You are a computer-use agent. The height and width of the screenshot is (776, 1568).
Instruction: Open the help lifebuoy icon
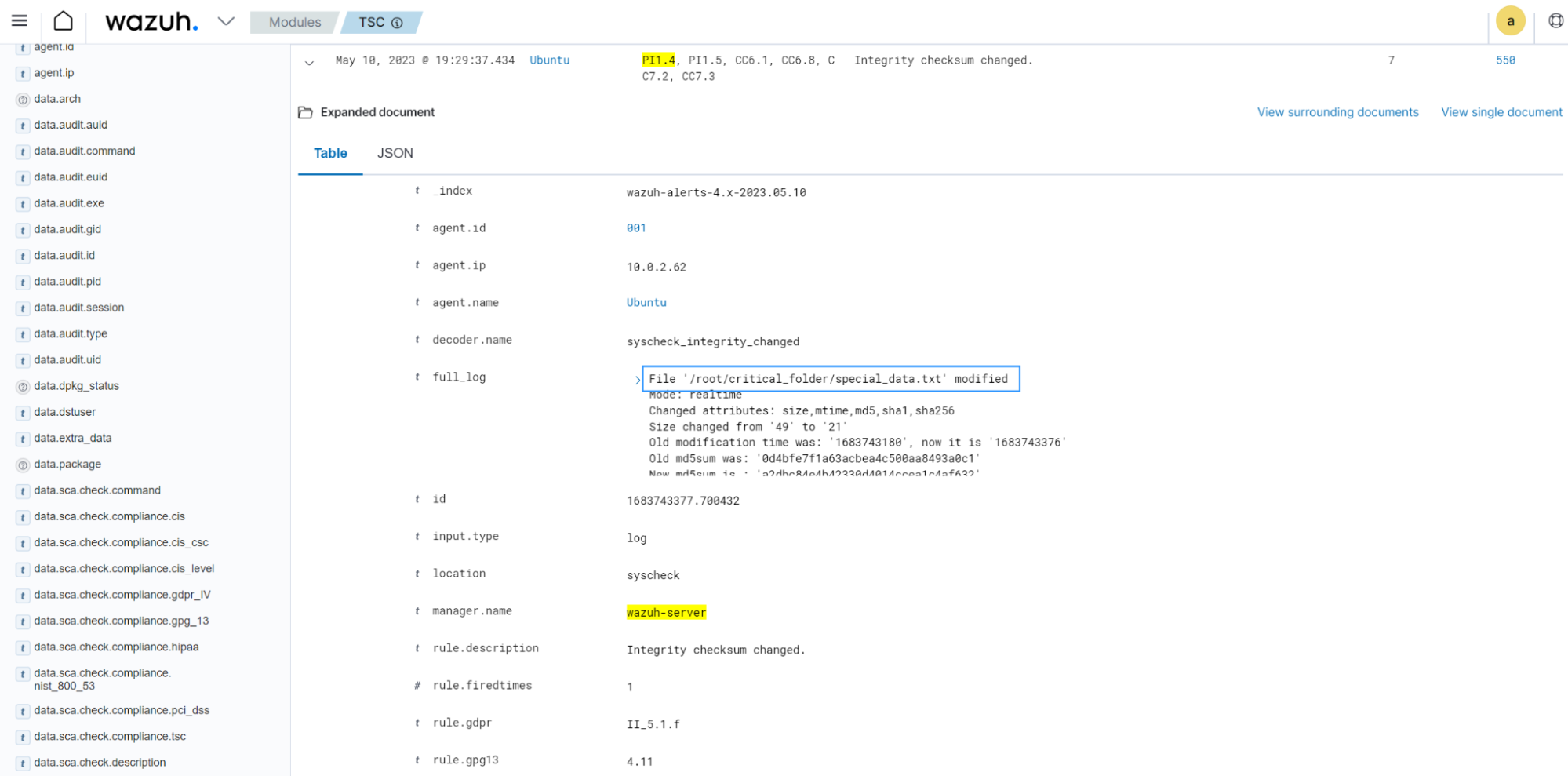[x=1555, y=21]
